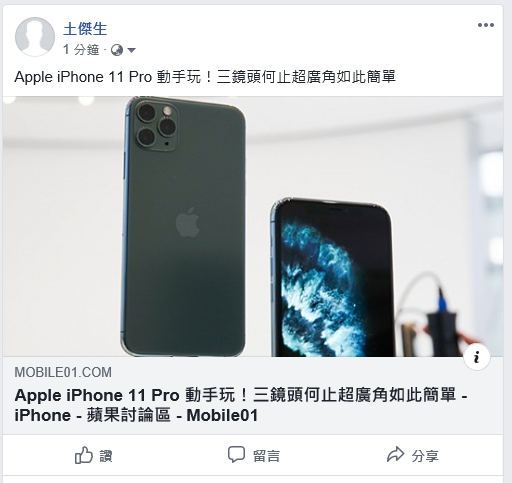Click the MOBILE01.COM domain text
The height and width of the screenshot is (483, 512).
(63, 372)
